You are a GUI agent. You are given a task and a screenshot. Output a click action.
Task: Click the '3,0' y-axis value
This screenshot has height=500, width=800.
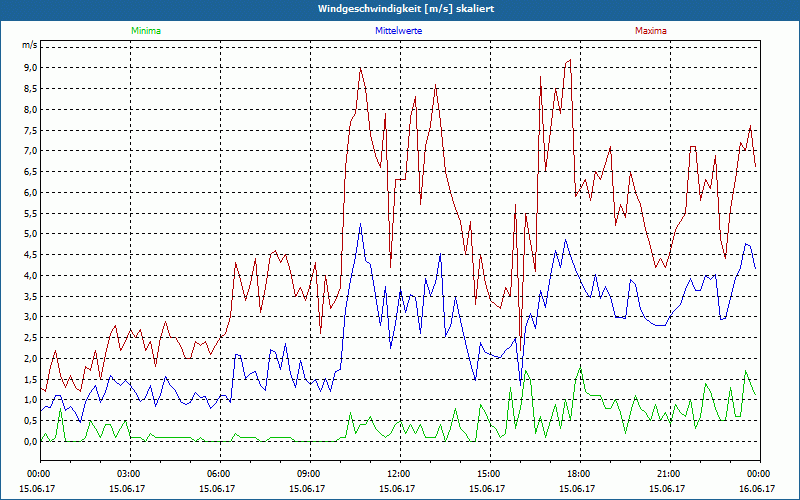[31, 317]
